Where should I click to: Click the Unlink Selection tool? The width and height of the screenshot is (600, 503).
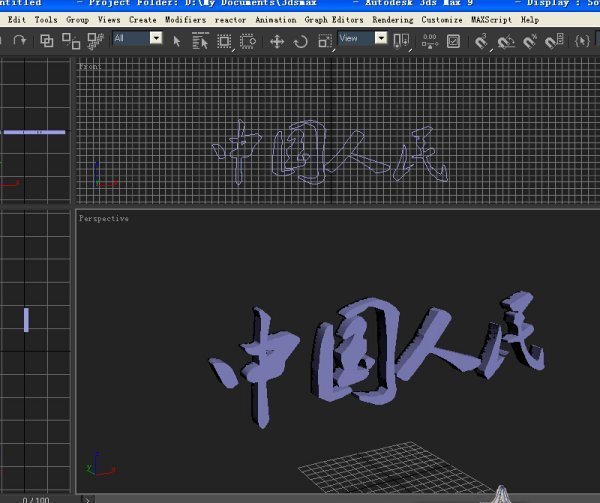tap(71, 41)
